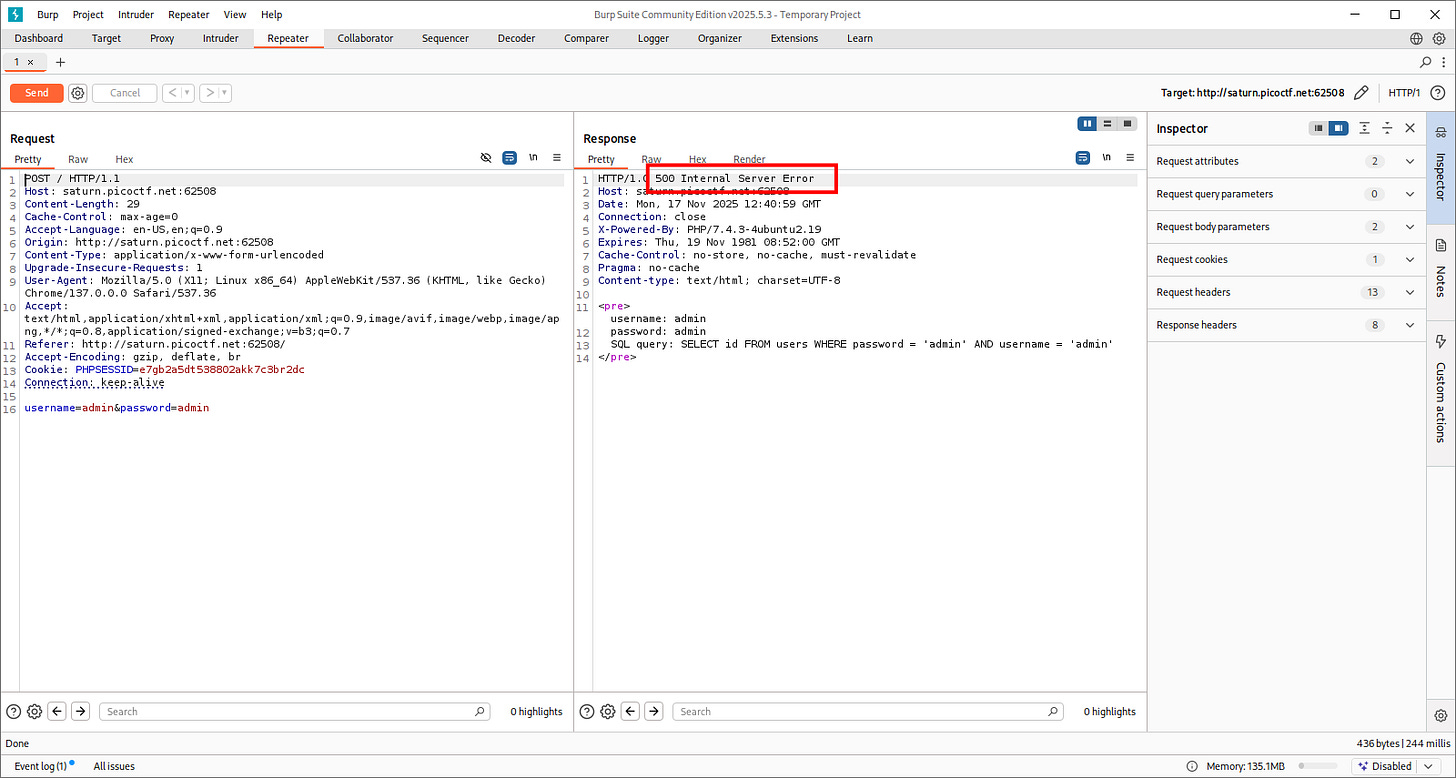Select side-by-side request/response layout

point(1087,124)
